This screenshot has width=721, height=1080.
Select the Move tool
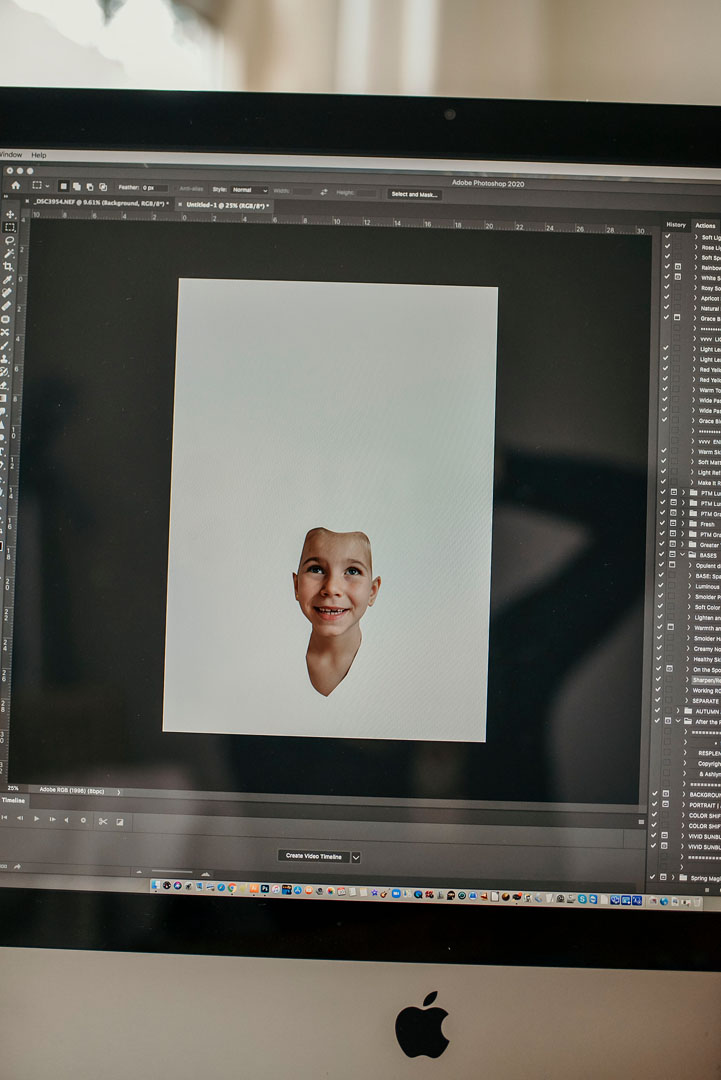tap(10, 215)
